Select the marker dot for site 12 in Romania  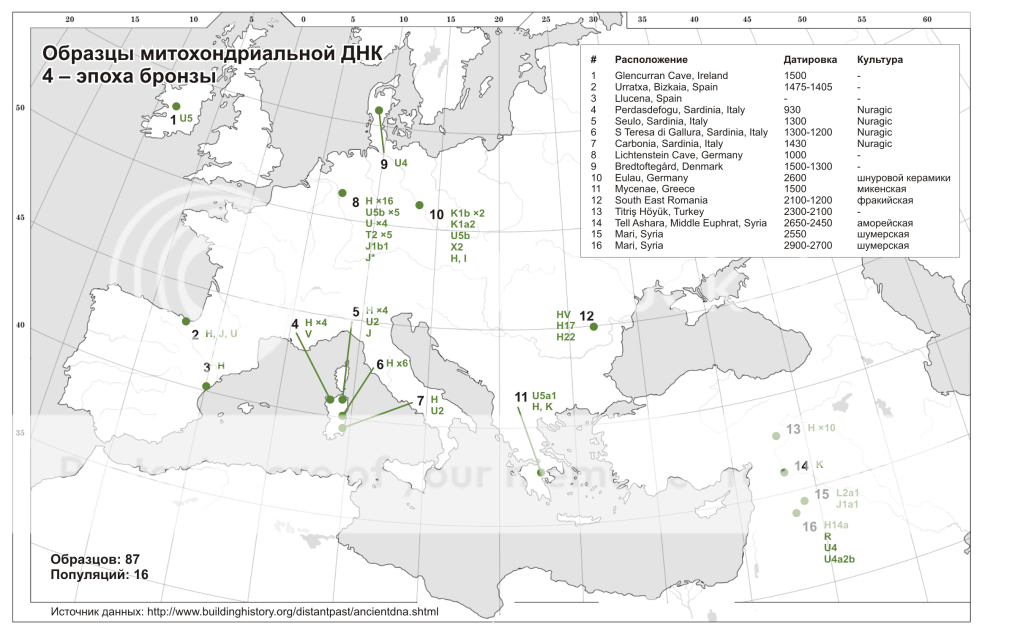point(594,326)
